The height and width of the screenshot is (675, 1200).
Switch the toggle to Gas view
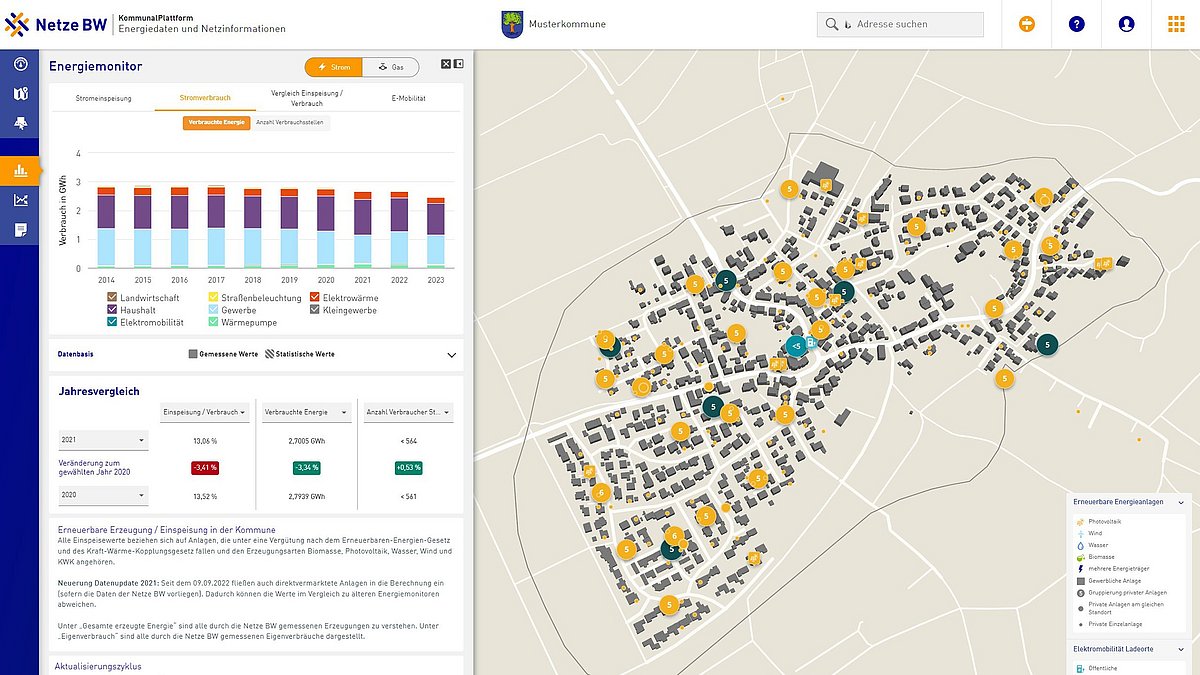coord(391,67)
